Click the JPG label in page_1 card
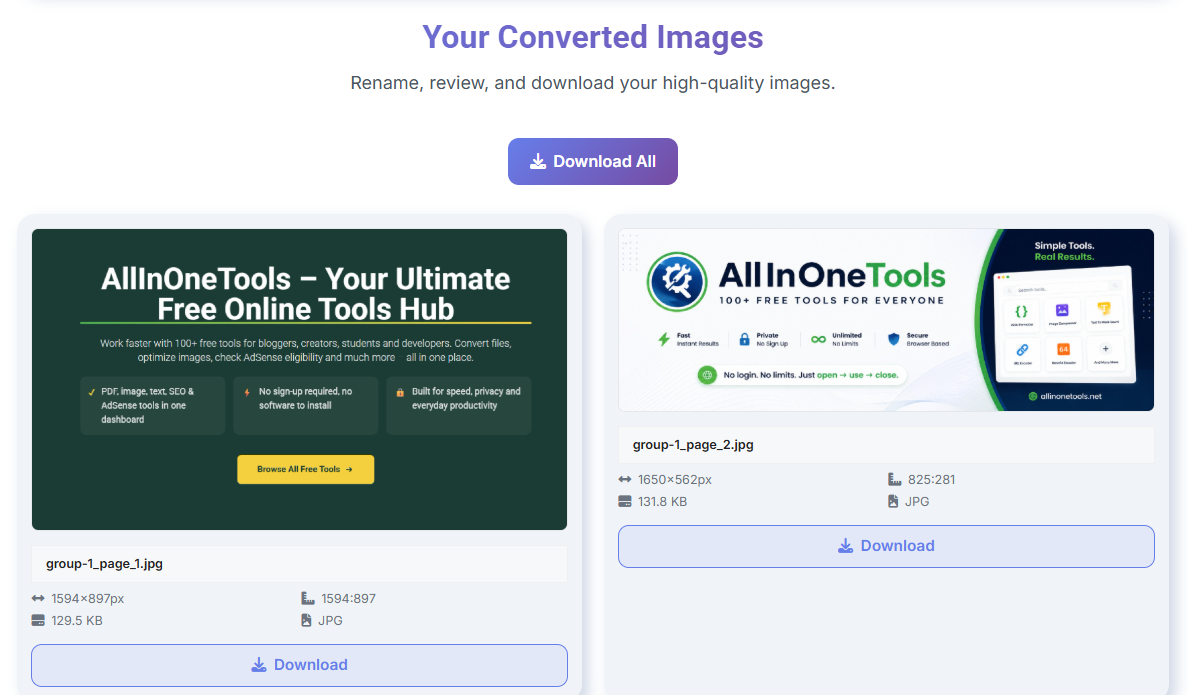 pos(330,621)
